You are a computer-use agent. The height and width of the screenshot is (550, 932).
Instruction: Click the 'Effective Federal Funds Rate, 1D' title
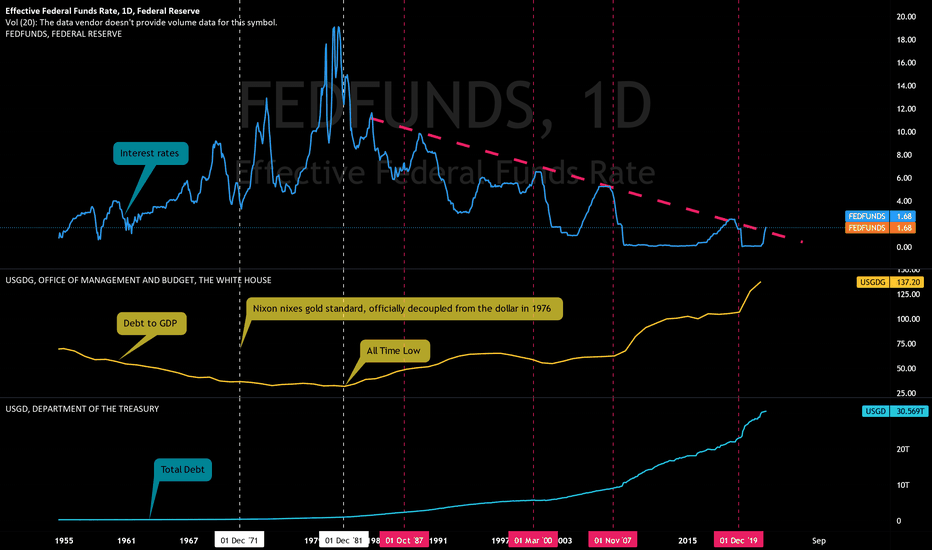point(102,11)
